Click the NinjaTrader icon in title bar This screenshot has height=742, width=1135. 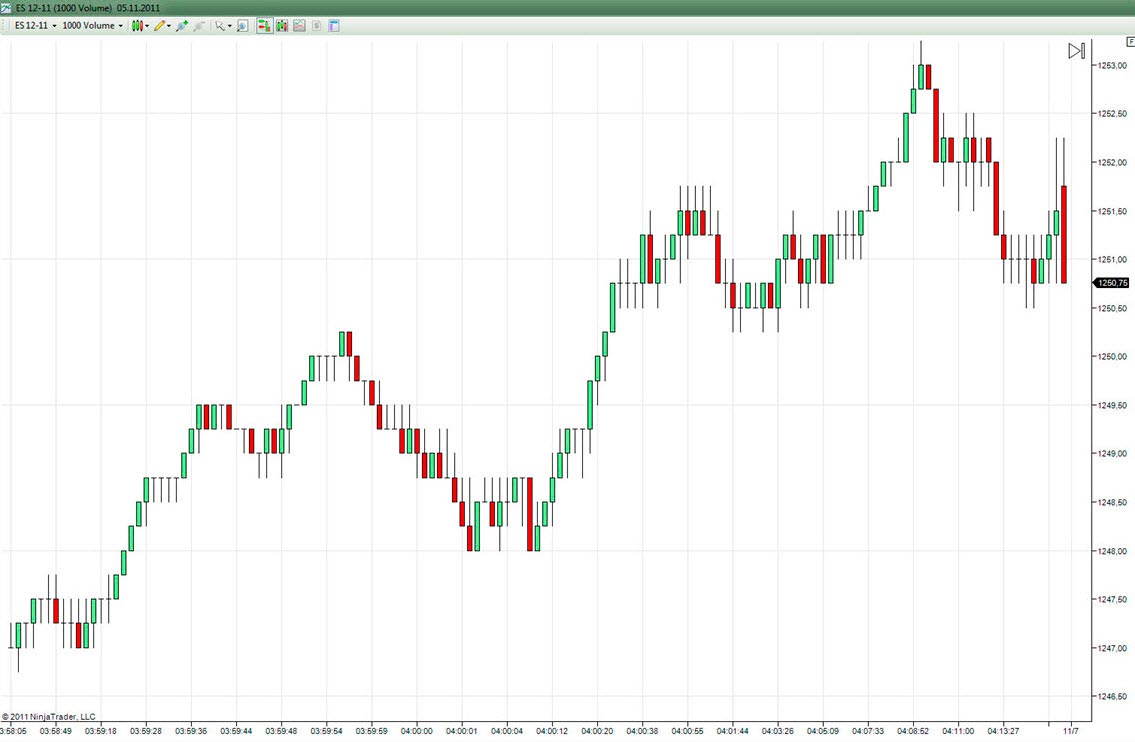click(x=6, y=7)
